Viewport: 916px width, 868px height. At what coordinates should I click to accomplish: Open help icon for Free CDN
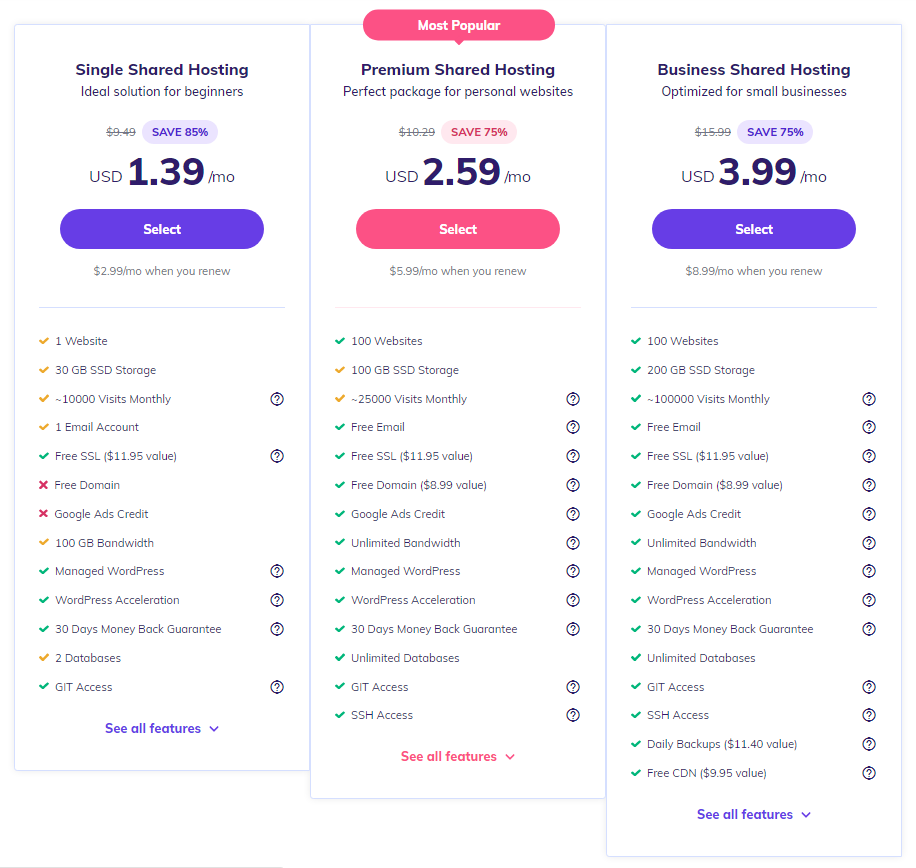[x=869, y=773]
